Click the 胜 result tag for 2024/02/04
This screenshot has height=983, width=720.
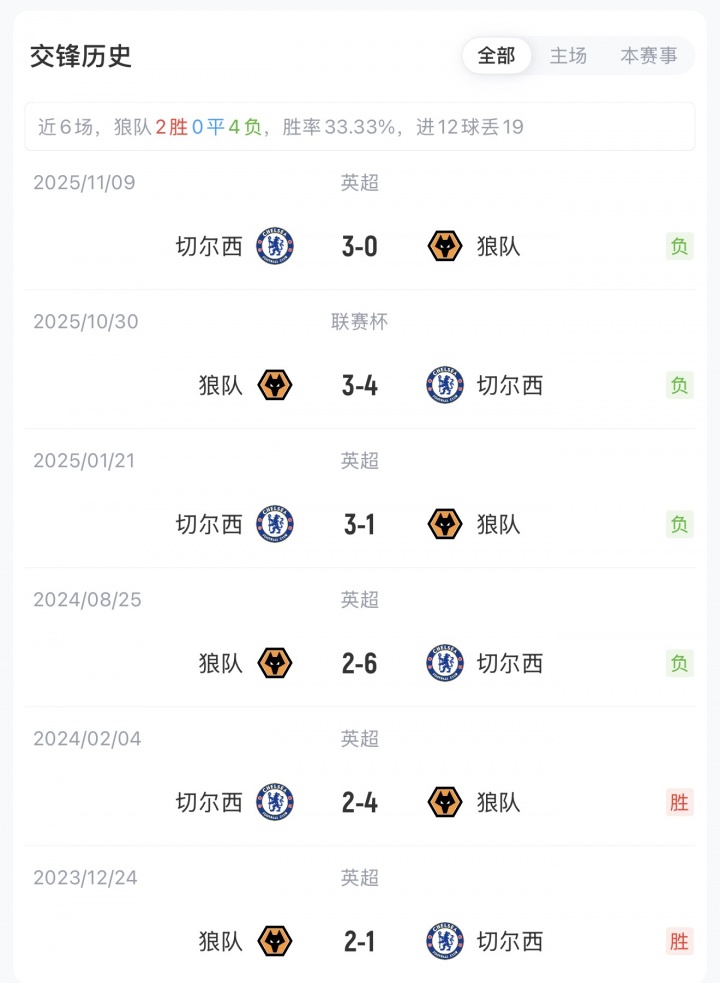[x=680, y=802]
